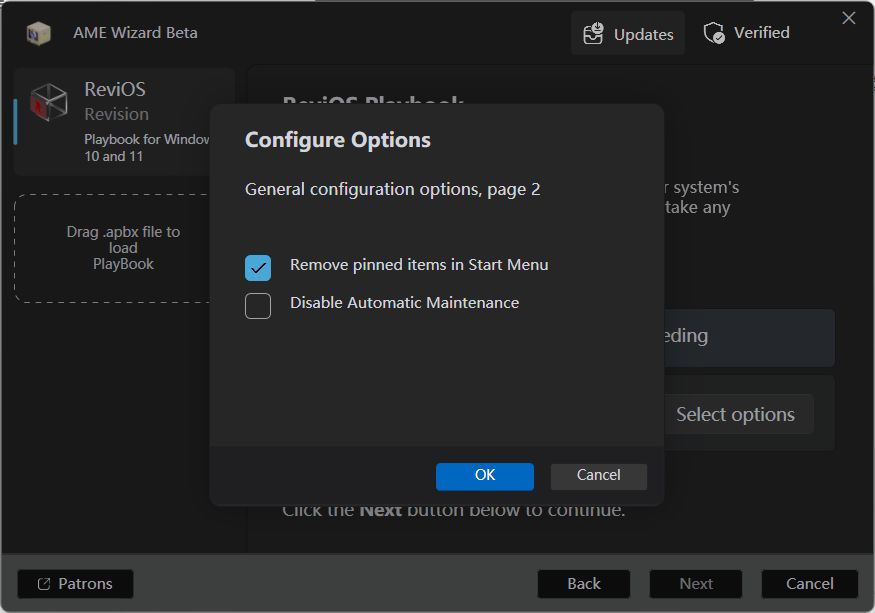Click the AME Wizard logo icon
The width and height of the screenshot is (875, 613).
click(39, 33)
